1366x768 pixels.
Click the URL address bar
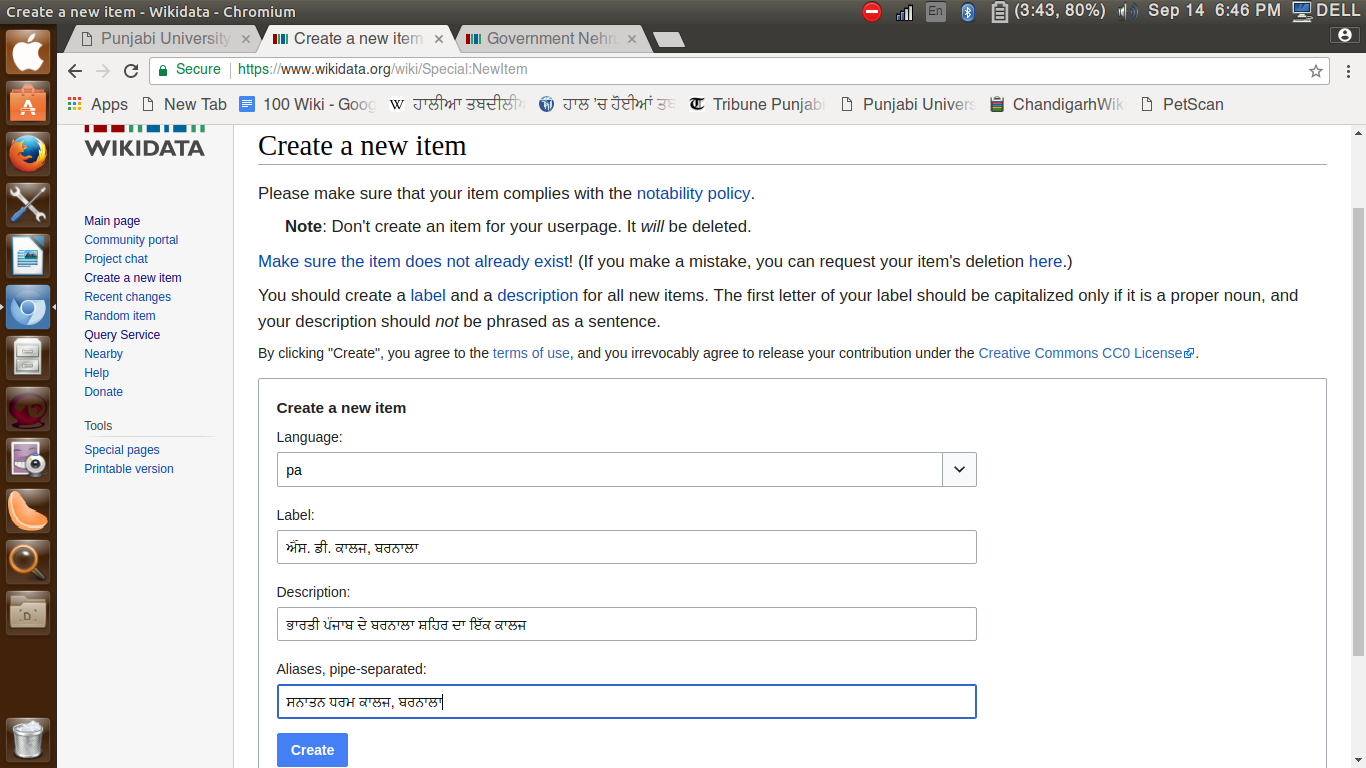click(740, 70)
